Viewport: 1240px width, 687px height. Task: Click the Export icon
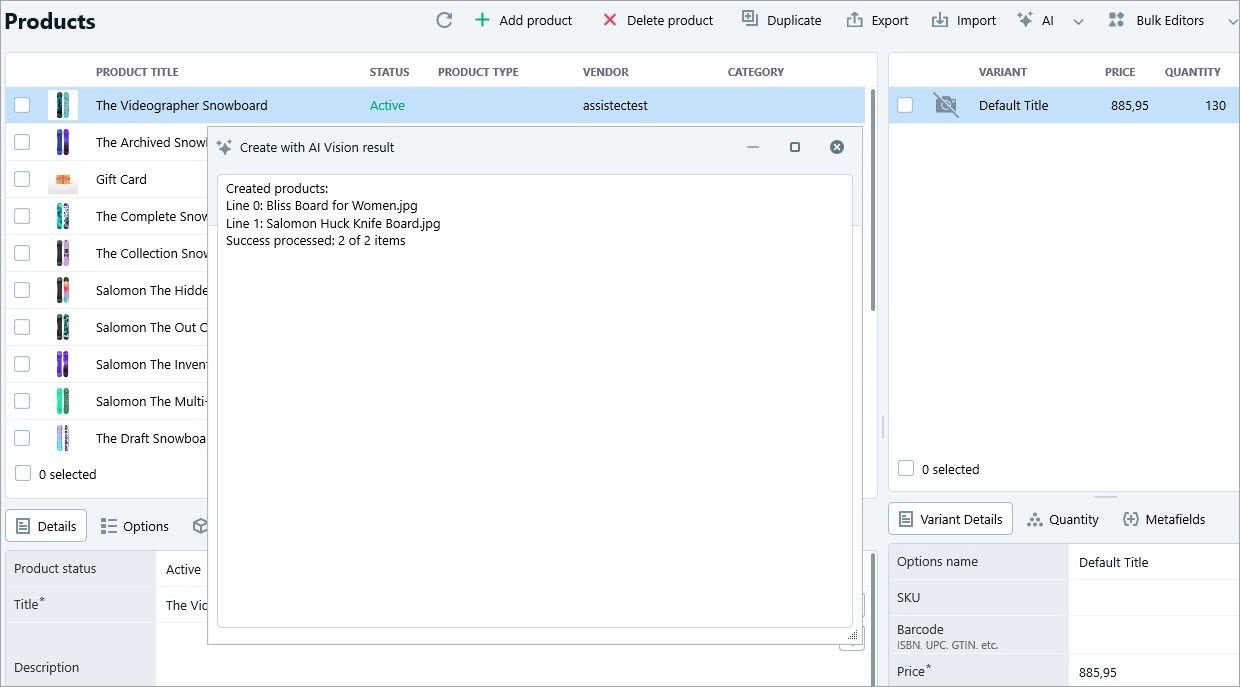point(854,19)
